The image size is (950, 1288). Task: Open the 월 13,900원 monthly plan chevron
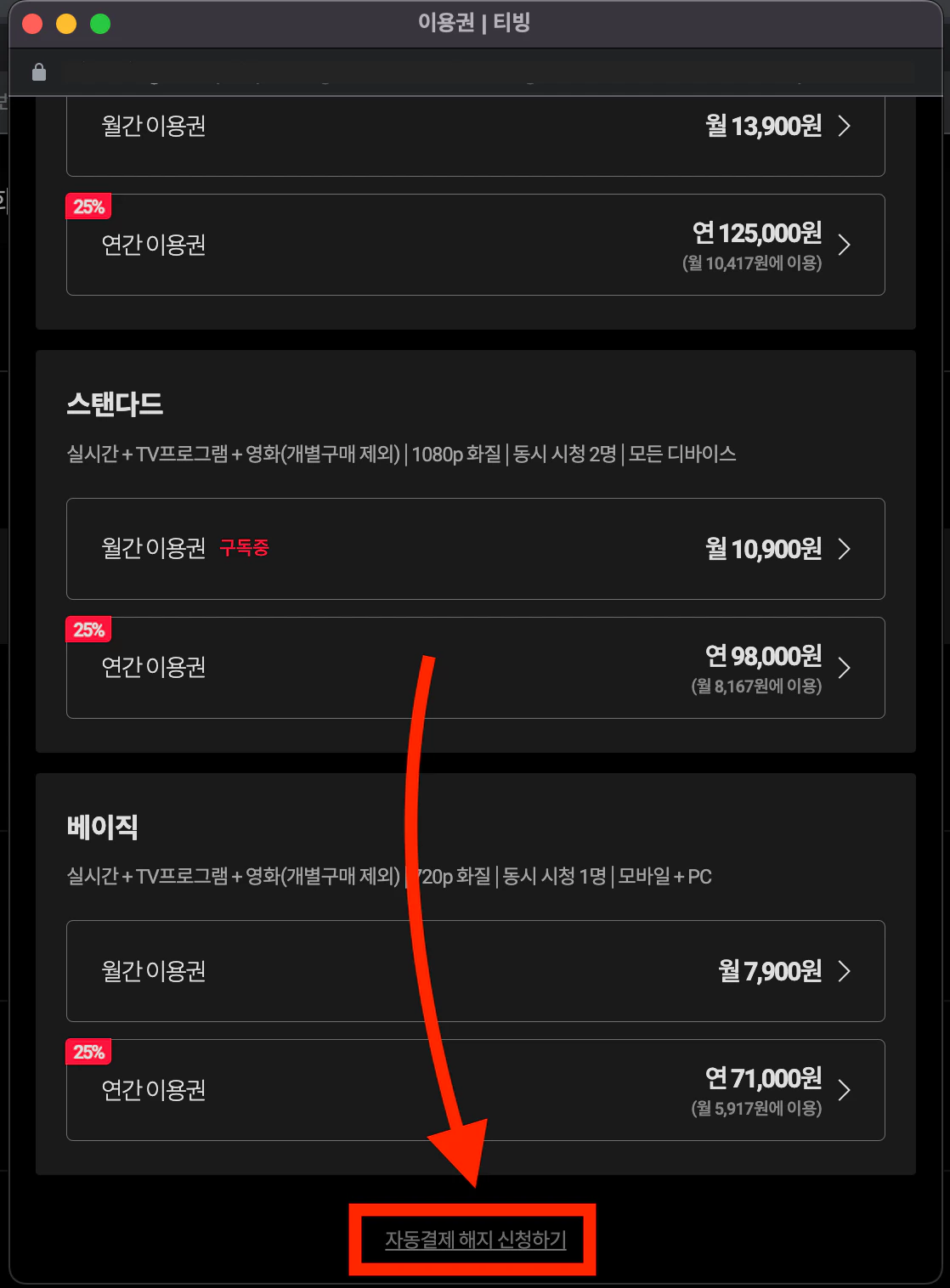coord(844,126)
